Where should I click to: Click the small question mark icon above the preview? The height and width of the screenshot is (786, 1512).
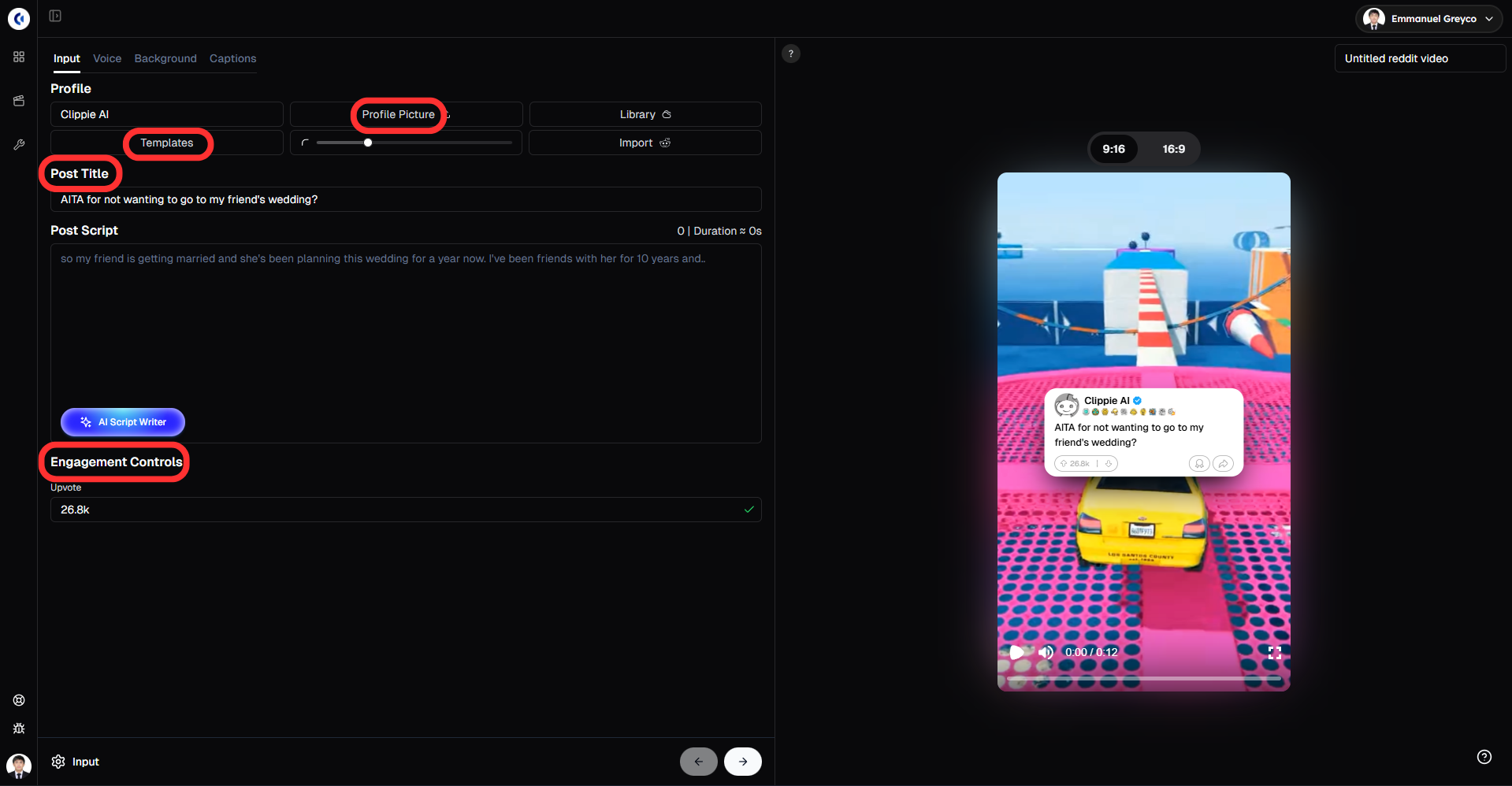(791, 54)
